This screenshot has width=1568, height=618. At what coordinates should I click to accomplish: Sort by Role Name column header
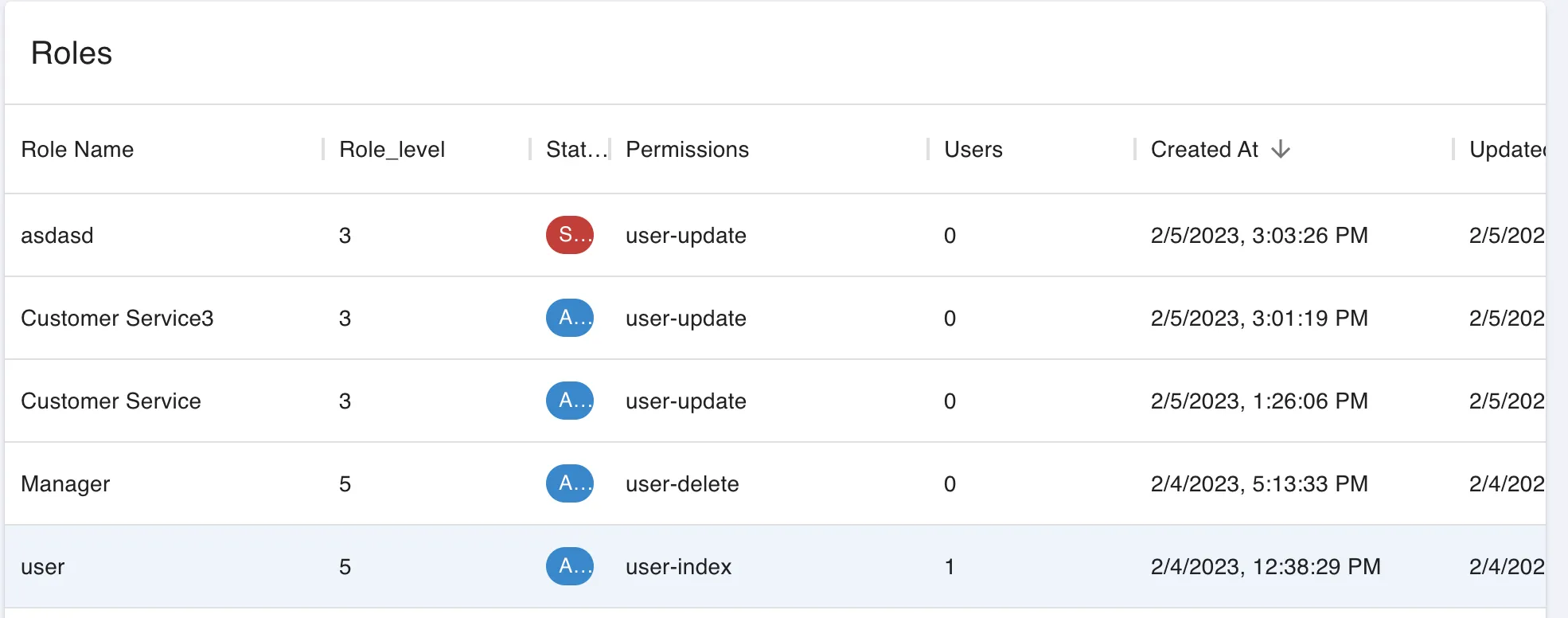77,149
